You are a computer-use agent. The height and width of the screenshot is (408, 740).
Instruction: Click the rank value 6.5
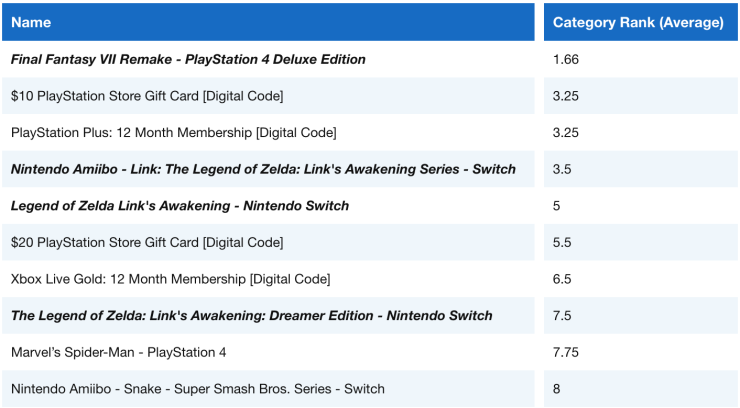(562, 279)
